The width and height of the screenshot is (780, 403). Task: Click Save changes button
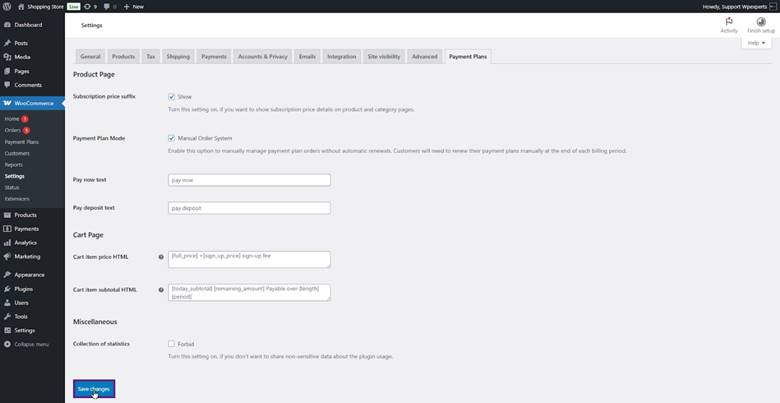click(x=94, y=389)
